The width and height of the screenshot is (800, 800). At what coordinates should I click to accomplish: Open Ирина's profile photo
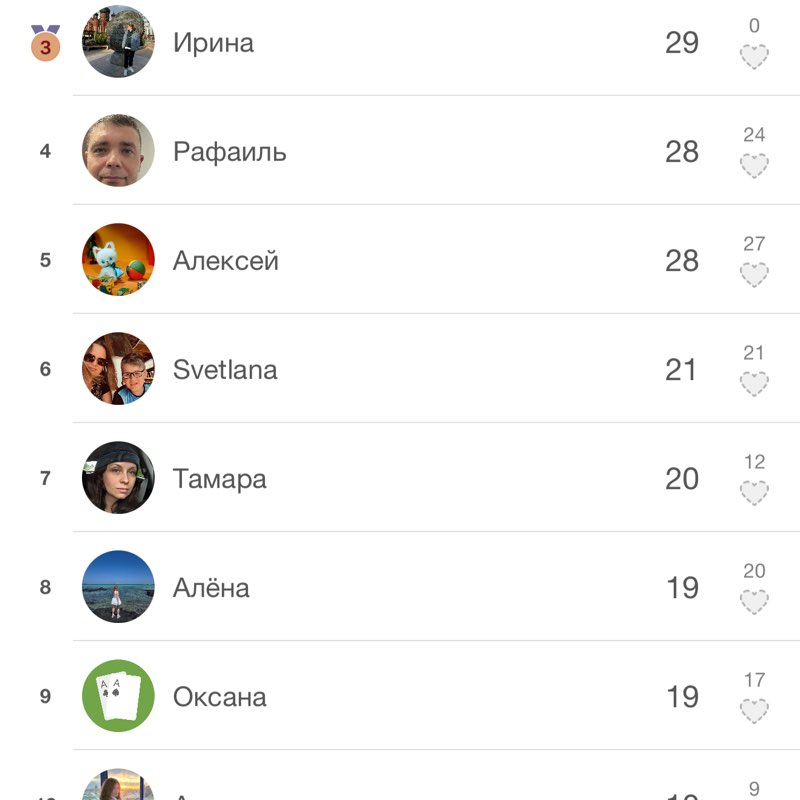click(x=118, y=41)
